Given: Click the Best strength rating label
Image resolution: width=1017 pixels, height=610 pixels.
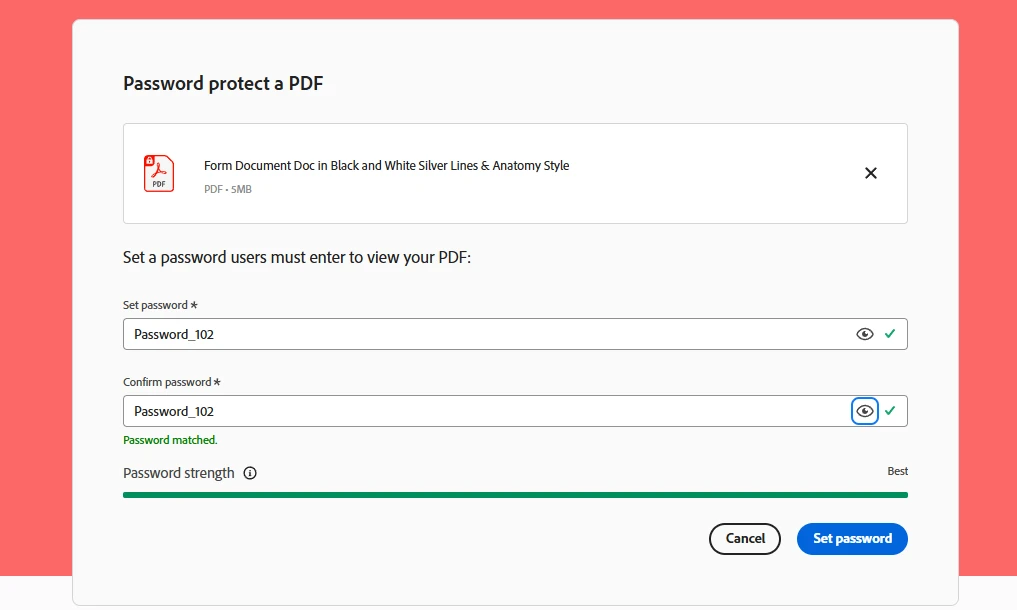Looking at the screenshot, I should point(897,471).
